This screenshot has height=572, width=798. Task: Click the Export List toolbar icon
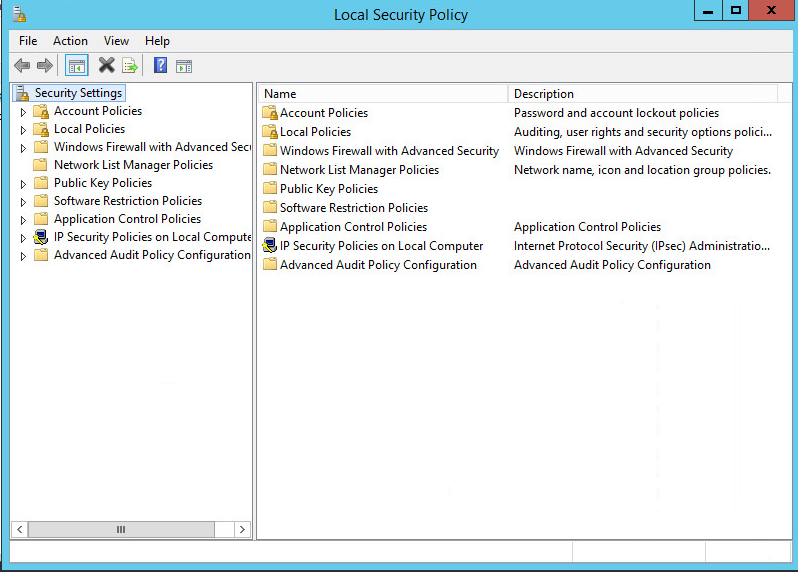[130, 66]
